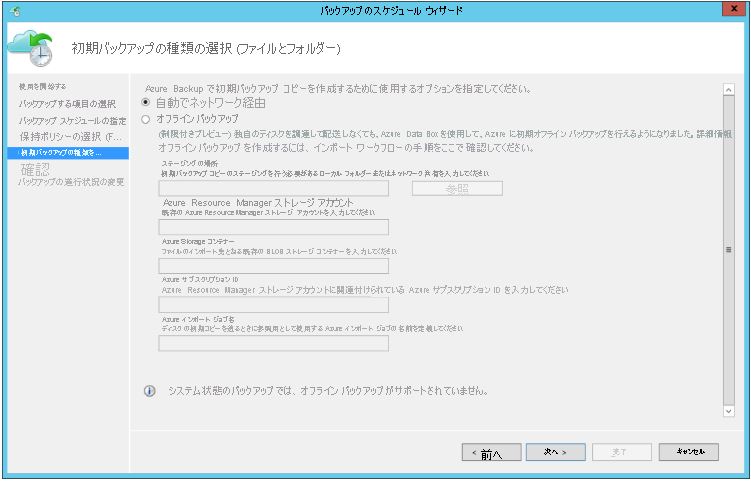Click the キャンセル button
This screenshot has width=751, height=482.
[x=689, y=452]
